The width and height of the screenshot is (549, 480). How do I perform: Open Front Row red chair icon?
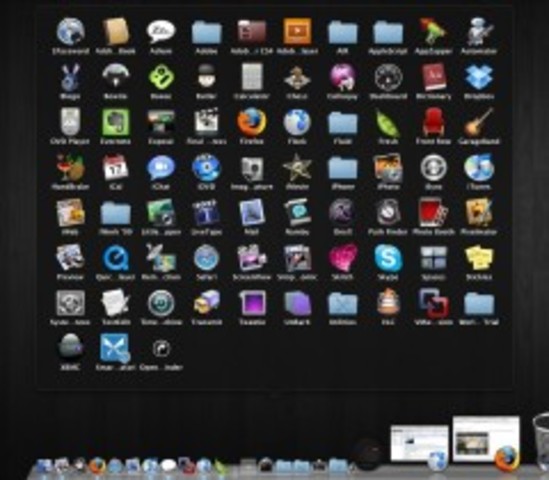[x=433, y=122]
